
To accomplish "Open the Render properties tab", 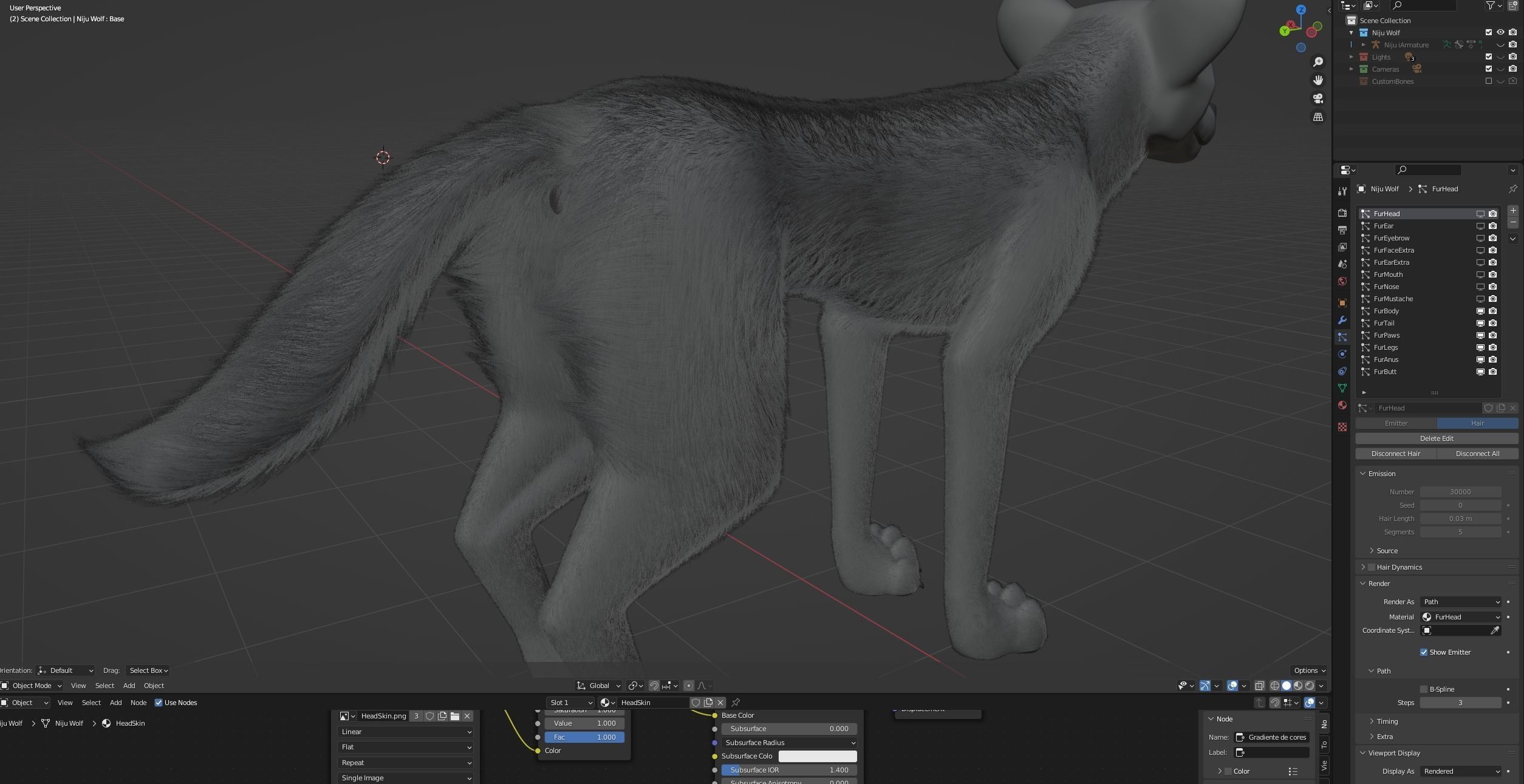I will 1342,213.
